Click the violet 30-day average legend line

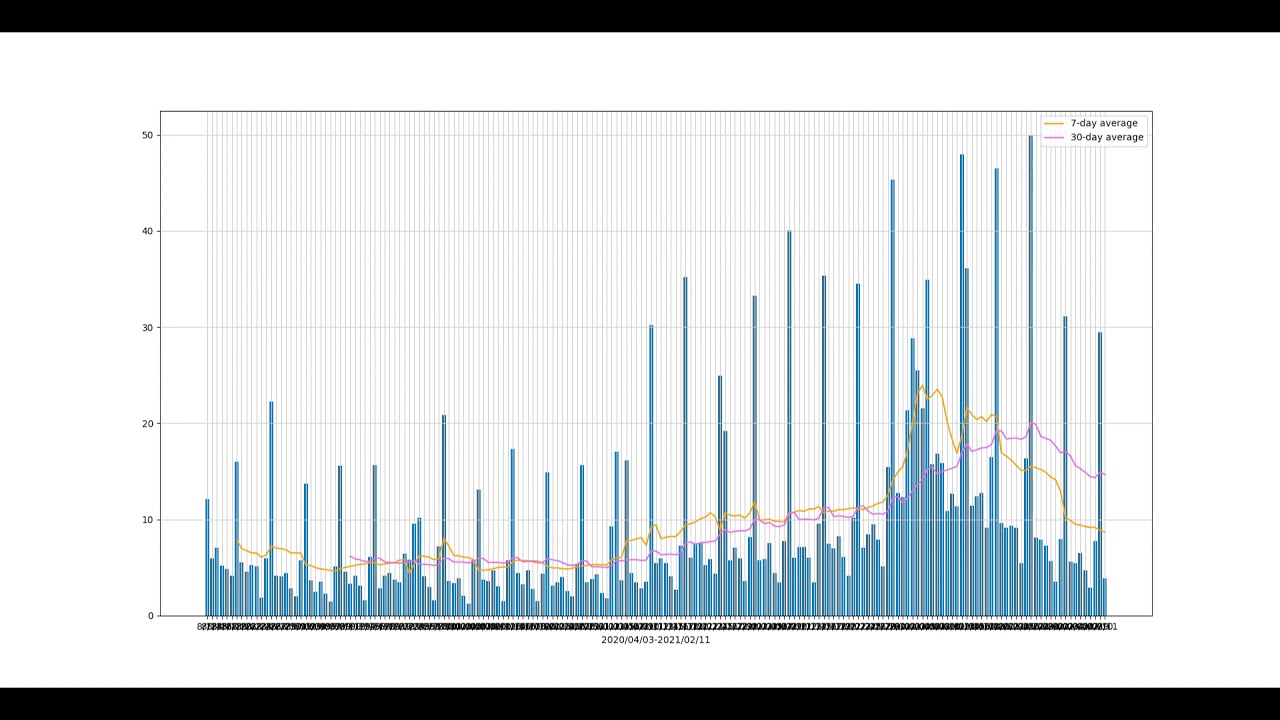1055,137
